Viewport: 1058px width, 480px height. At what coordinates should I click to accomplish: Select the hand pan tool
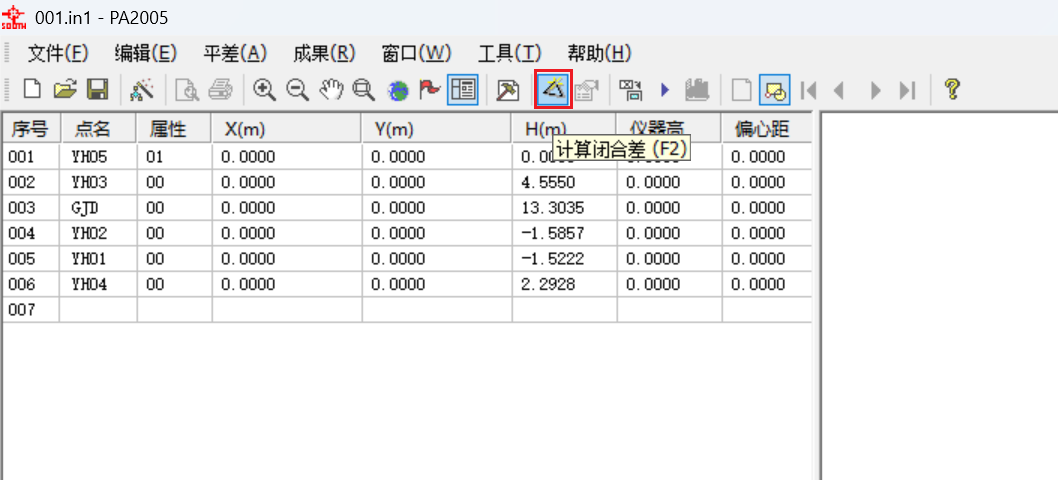(x=331, y=88)
